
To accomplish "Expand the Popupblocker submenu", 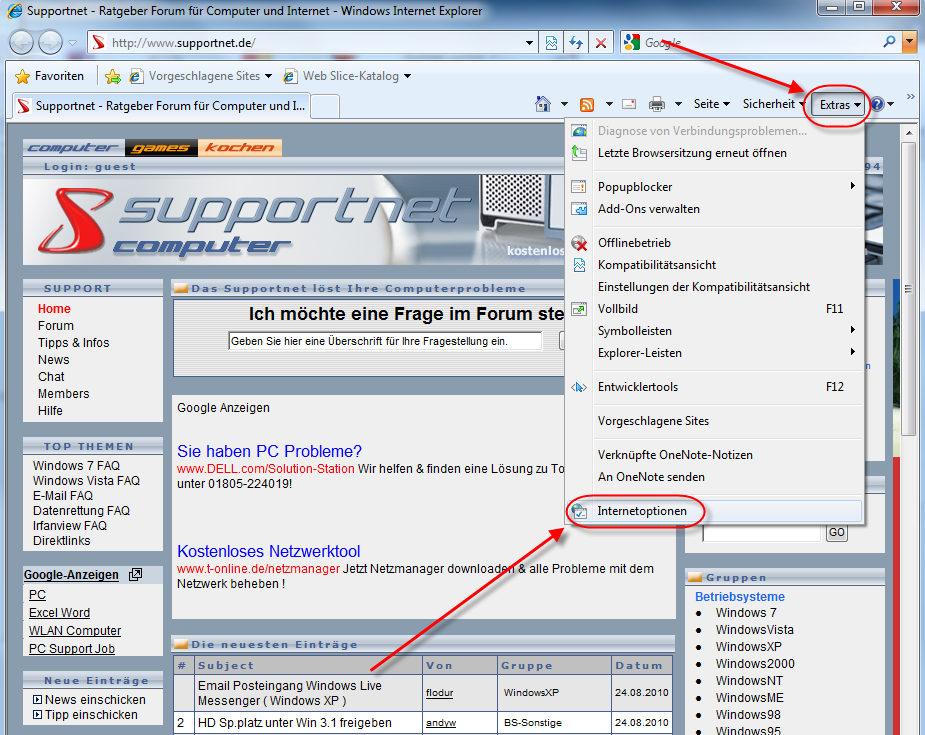I will pos(852,186).
